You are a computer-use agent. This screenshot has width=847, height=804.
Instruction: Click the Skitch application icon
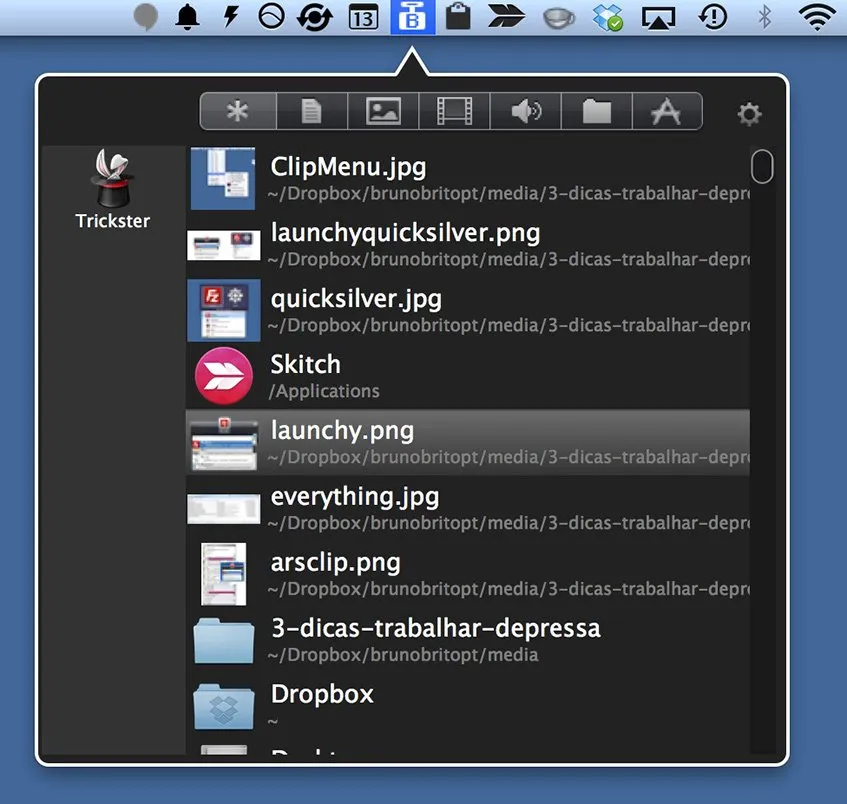pyautogui.click(x=224, y=376)
